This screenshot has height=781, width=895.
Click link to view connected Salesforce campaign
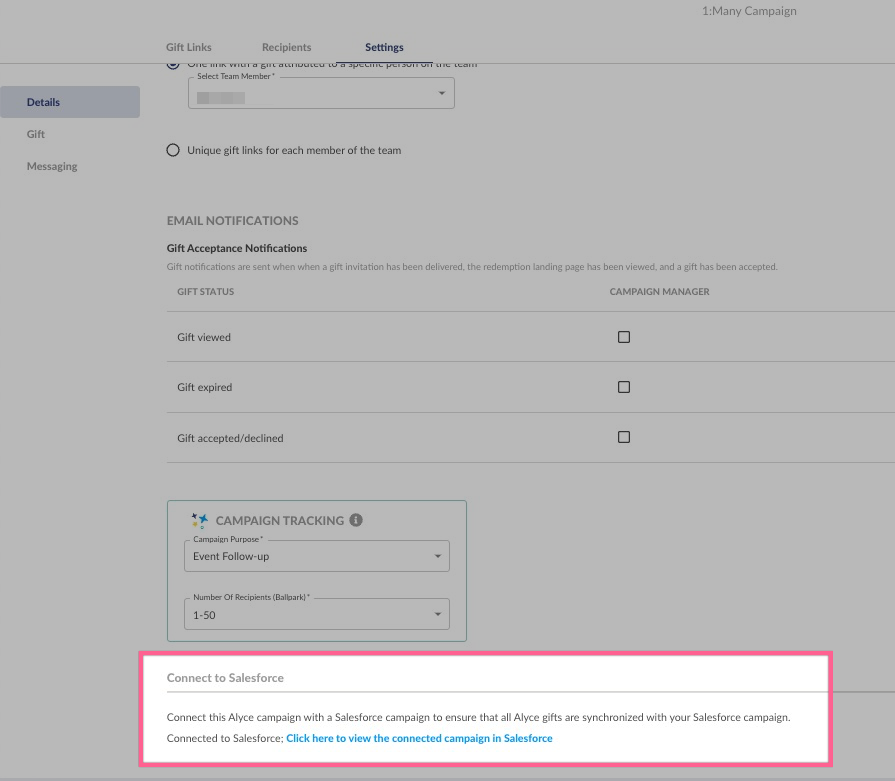pos(420,738)
